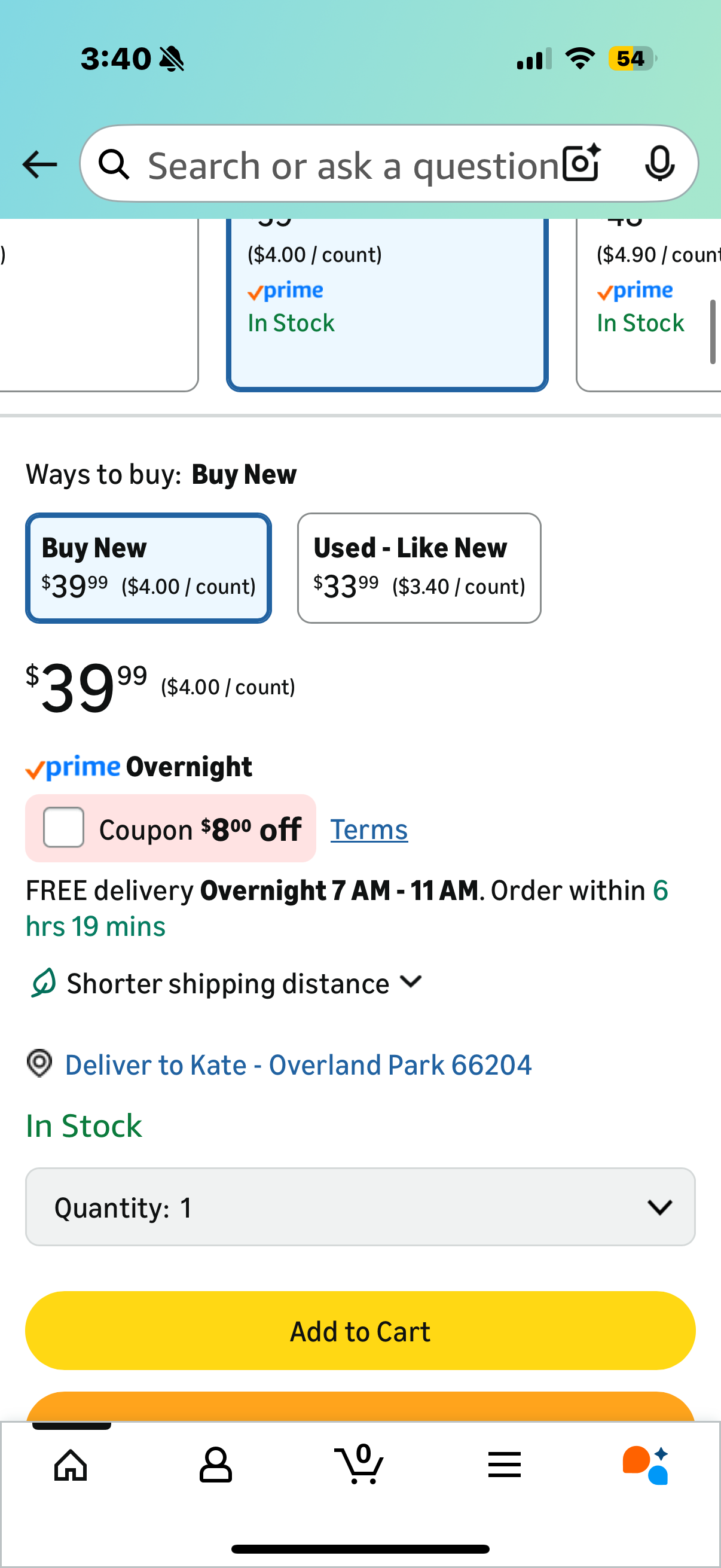Tap the back arrow icon
The height and width of the screenshot is (1568, 721).
pyautogui.click(x=39, y=164)
